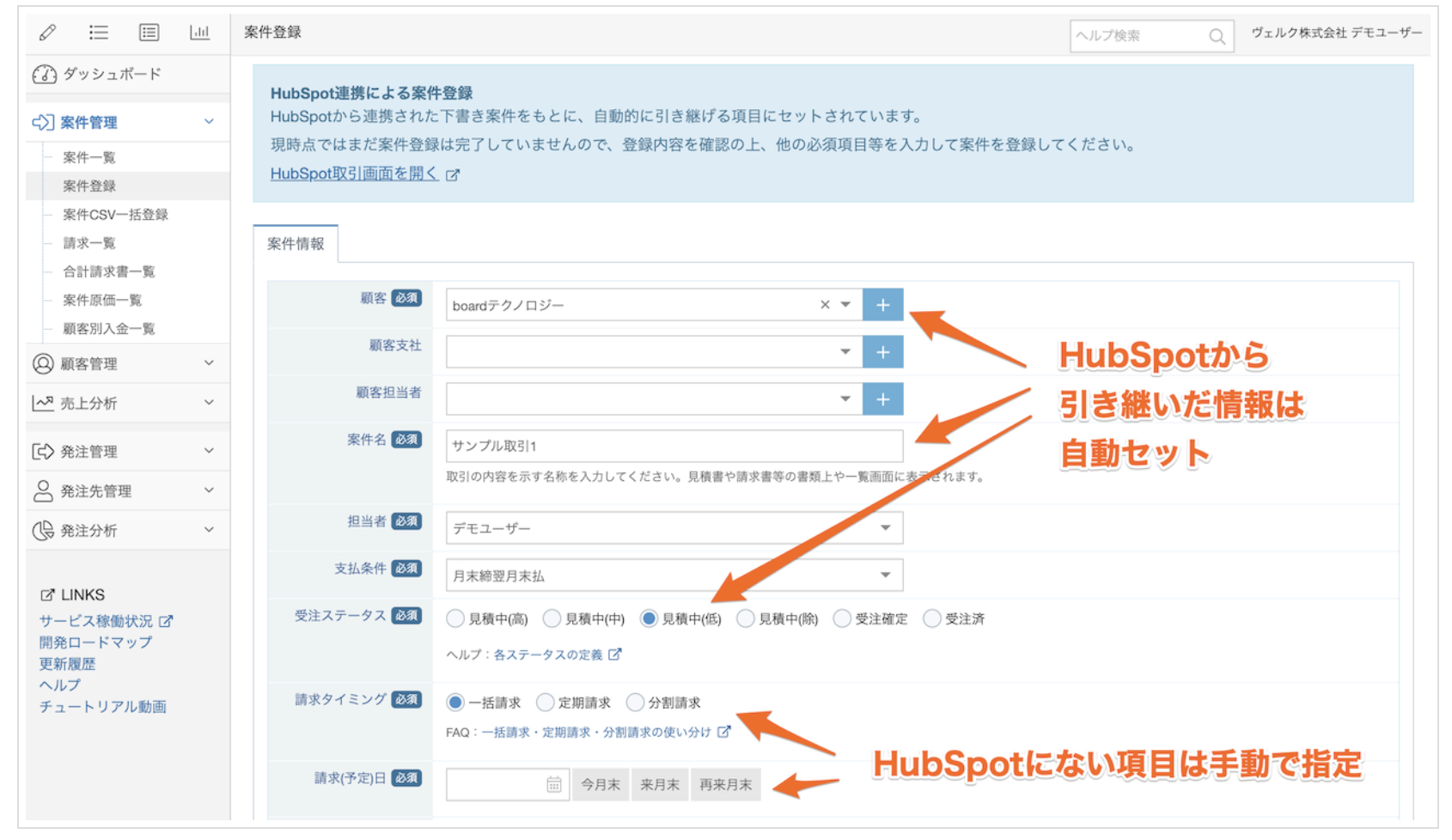The height and width of the screenshot is (840, 1452).
Task: Select the 受注確定 status option
Action: (x=843, y=618)
